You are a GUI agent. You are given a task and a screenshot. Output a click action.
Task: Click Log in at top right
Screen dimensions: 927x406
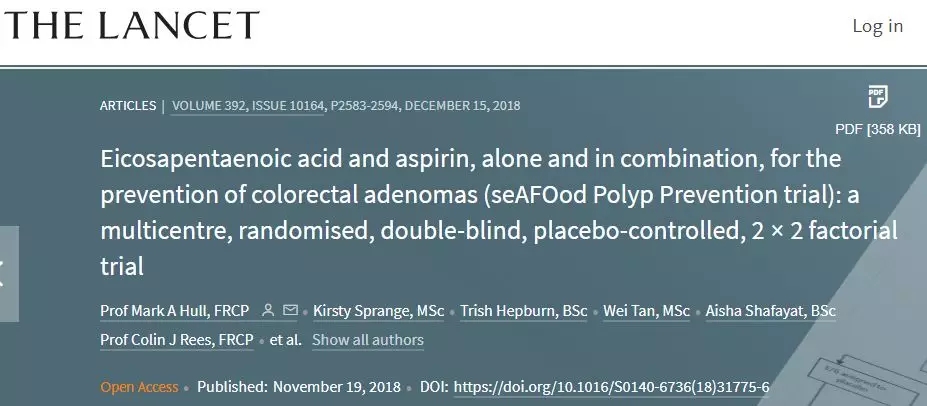877,26
